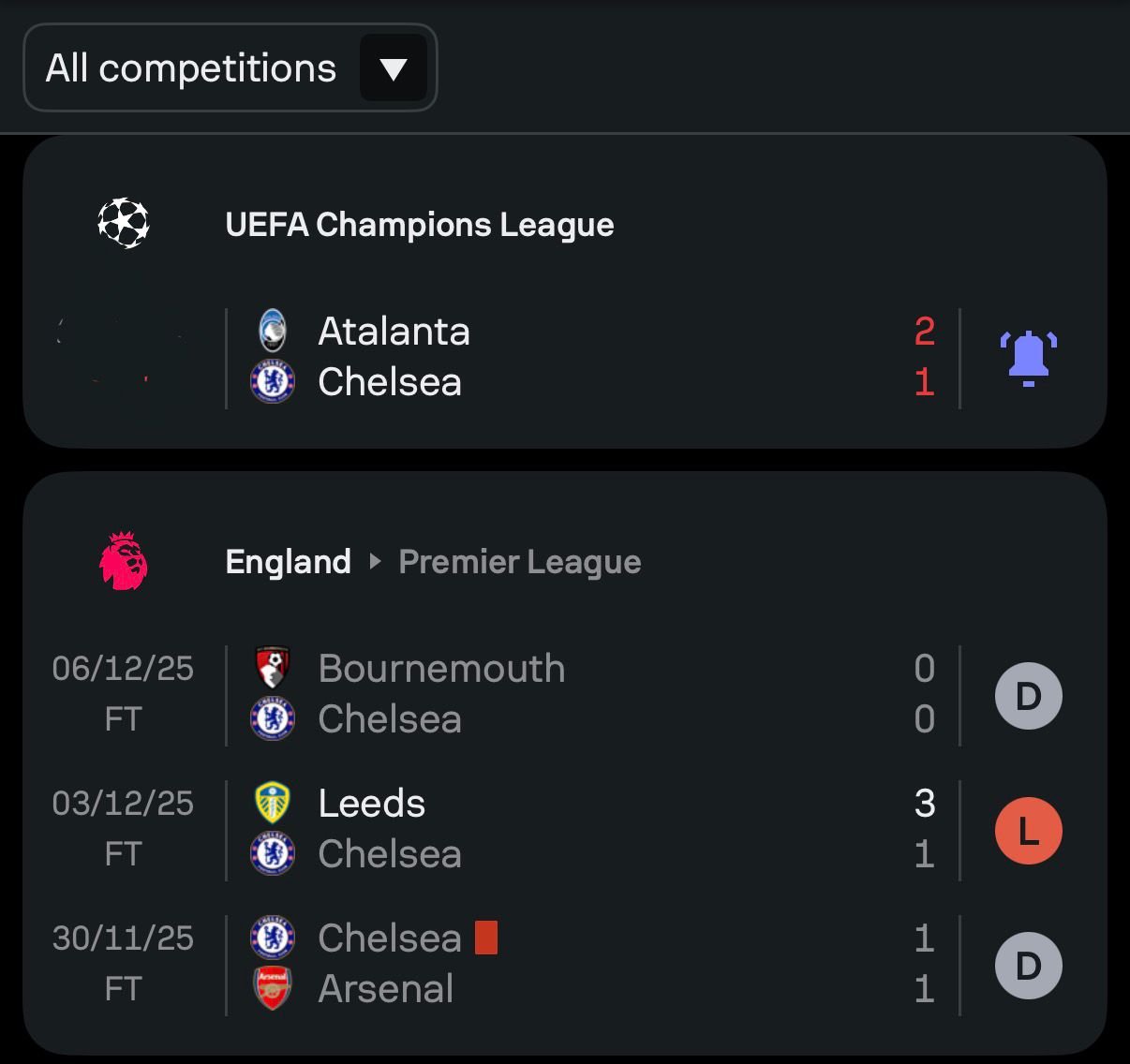Click the Bournemouth club crest
This screenshot has width=1130, height=1064.
[273, 669]
